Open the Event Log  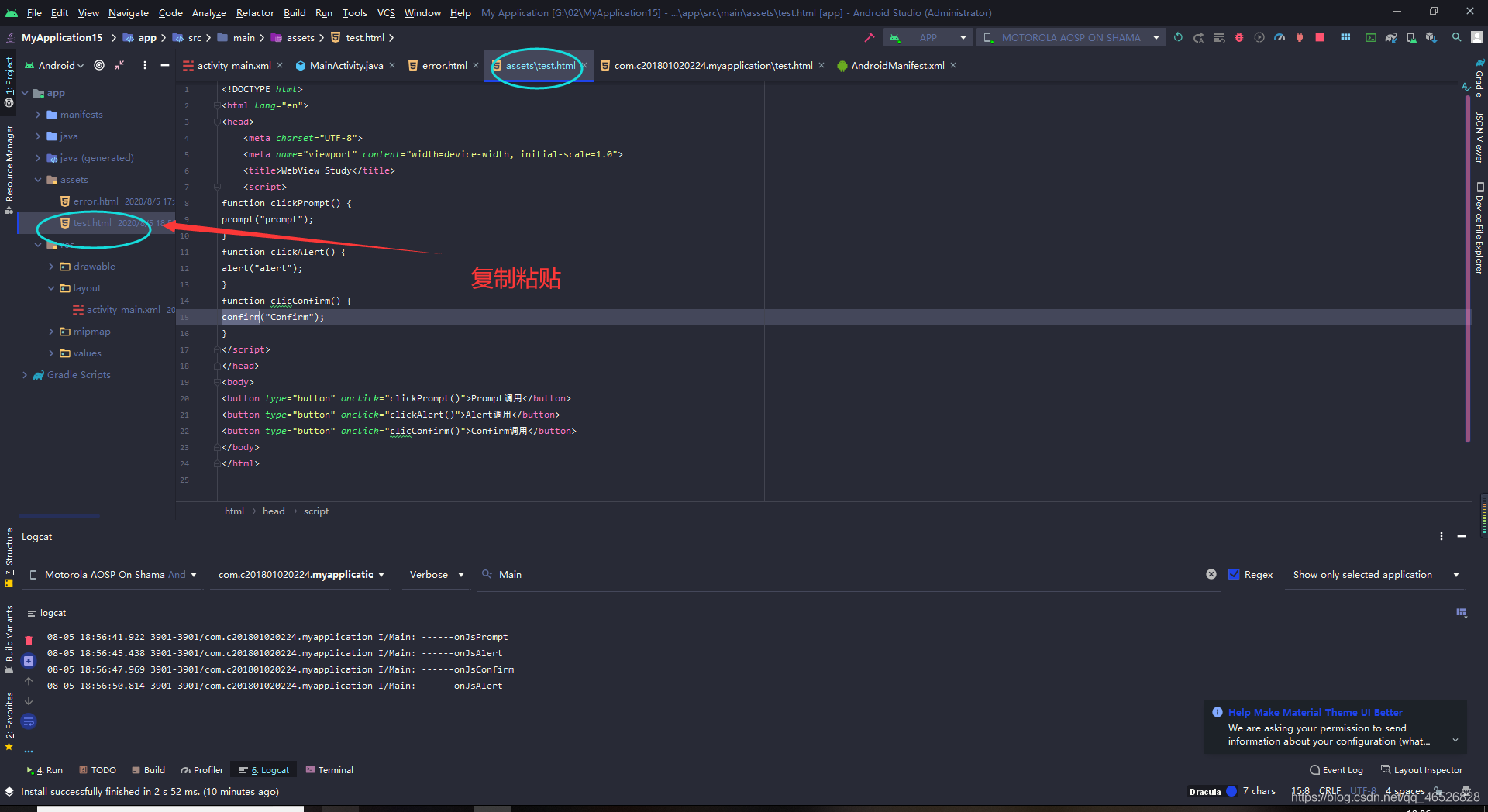click(1336, 770)
